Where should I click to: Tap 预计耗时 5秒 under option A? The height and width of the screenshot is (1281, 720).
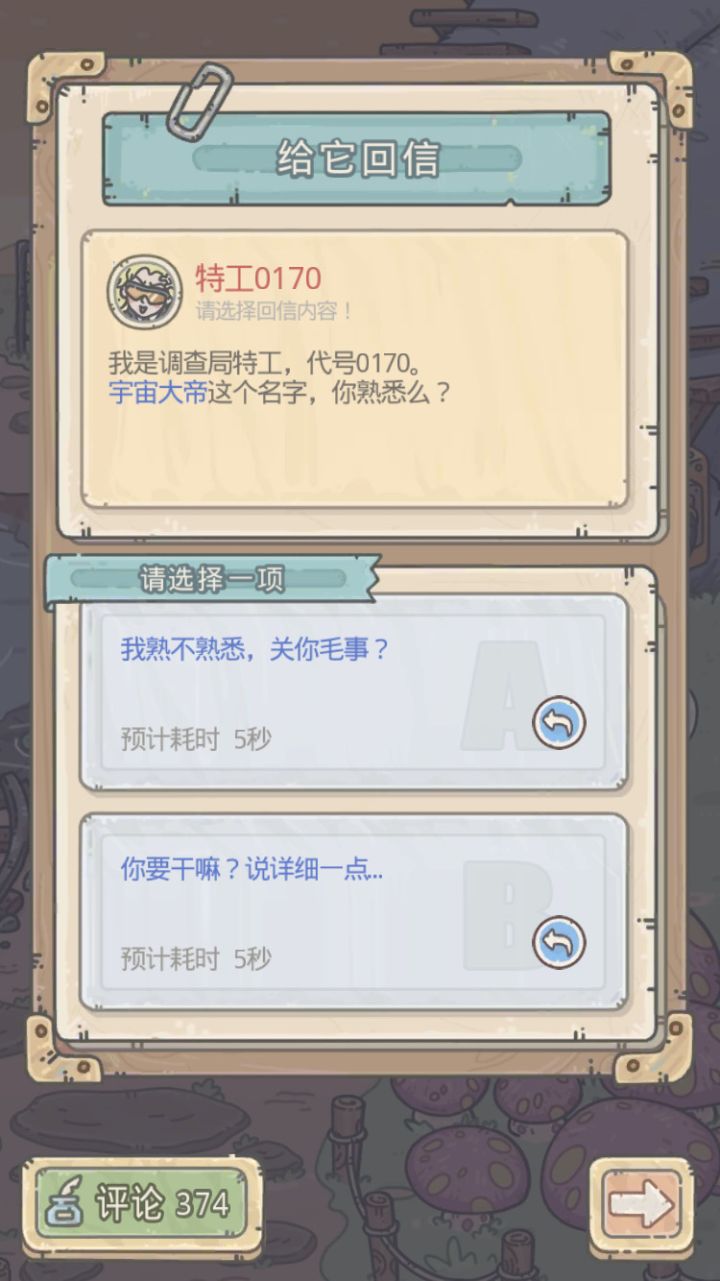pyautogui.click(x=196, y=739)
